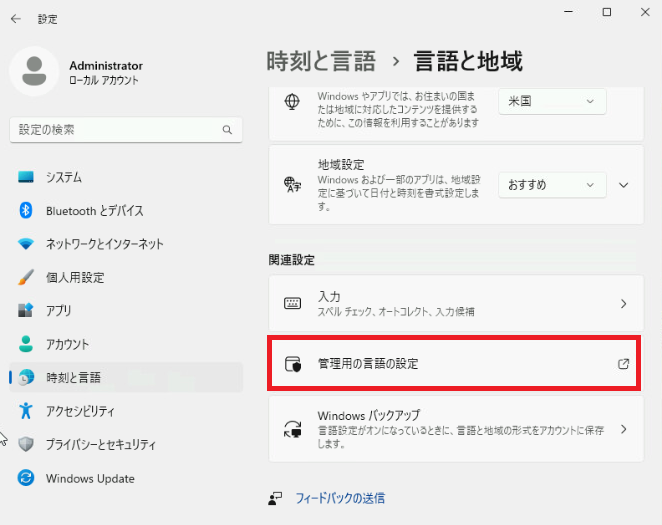662x525 pixels.
Task: Click the 管理用の言語の設定 shield icon
Action: click(293, 364)
